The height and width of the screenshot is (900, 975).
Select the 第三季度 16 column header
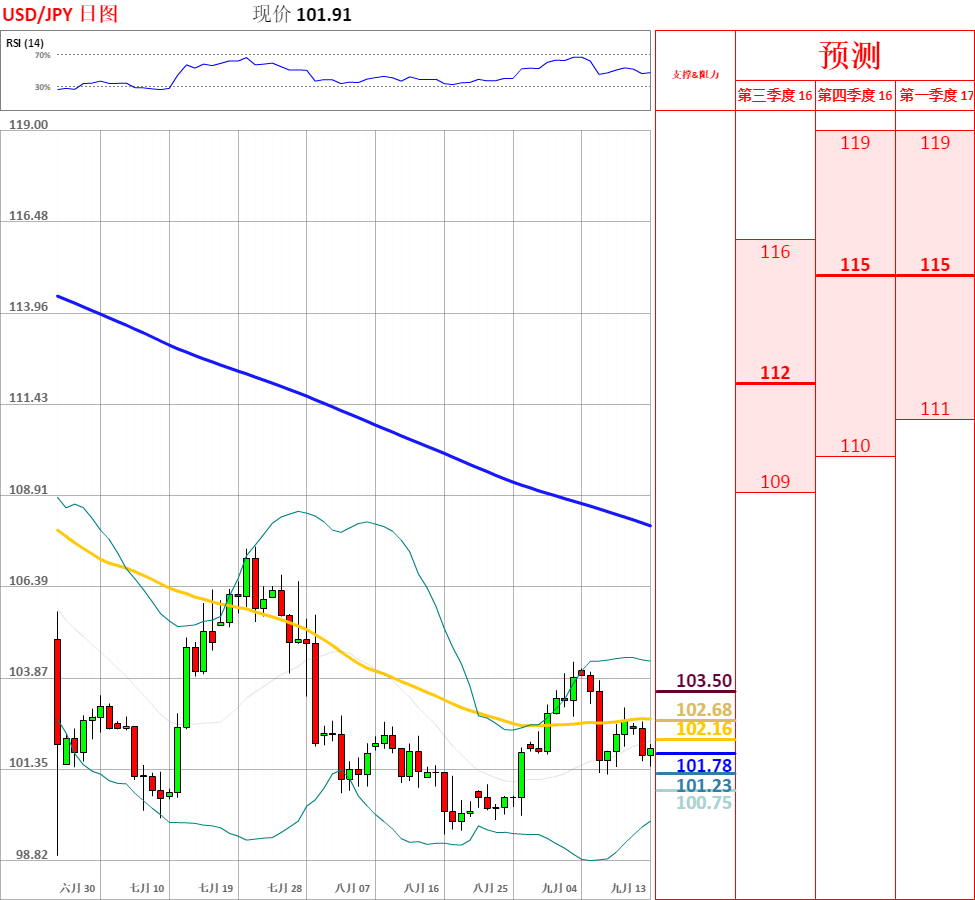pyautogui.click(x=775, y=95)
